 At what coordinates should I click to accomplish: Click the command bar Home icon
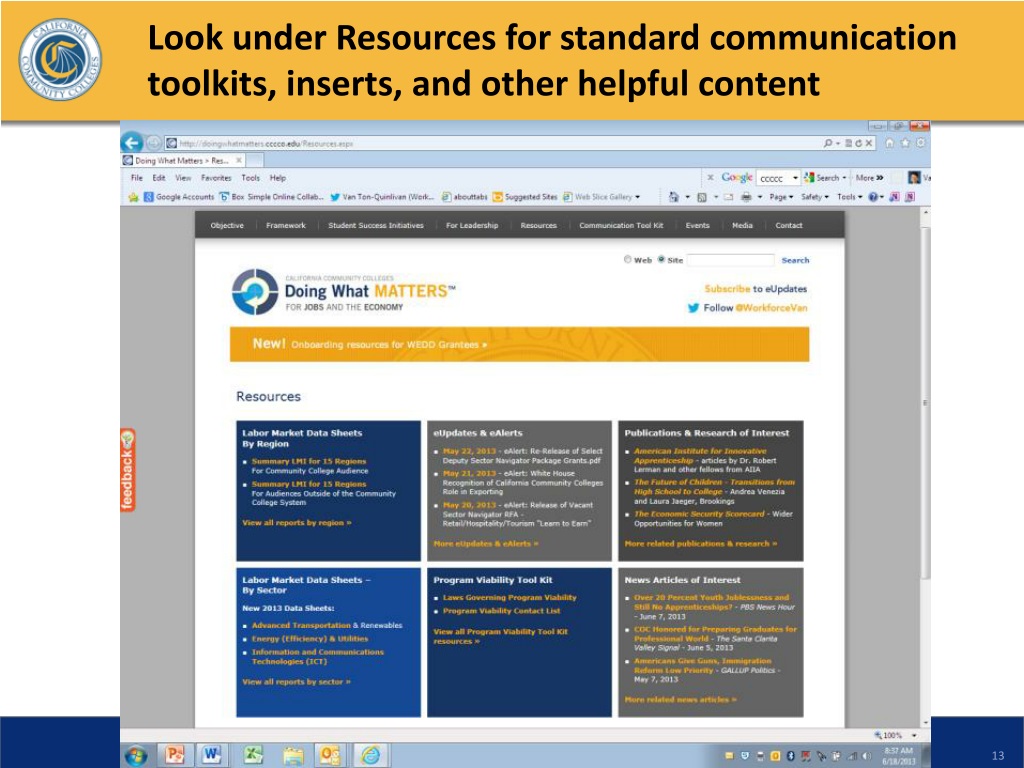click(x=674, y=197)
